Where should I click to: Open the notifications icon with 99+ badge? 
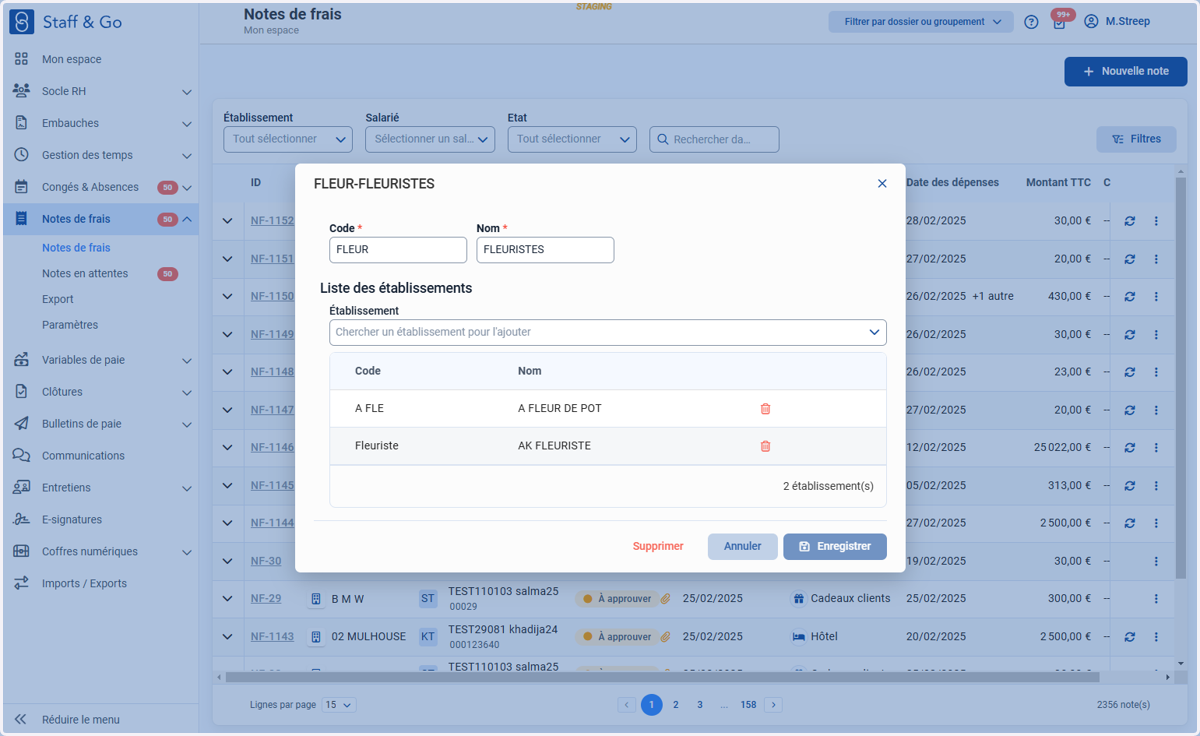1059,21
